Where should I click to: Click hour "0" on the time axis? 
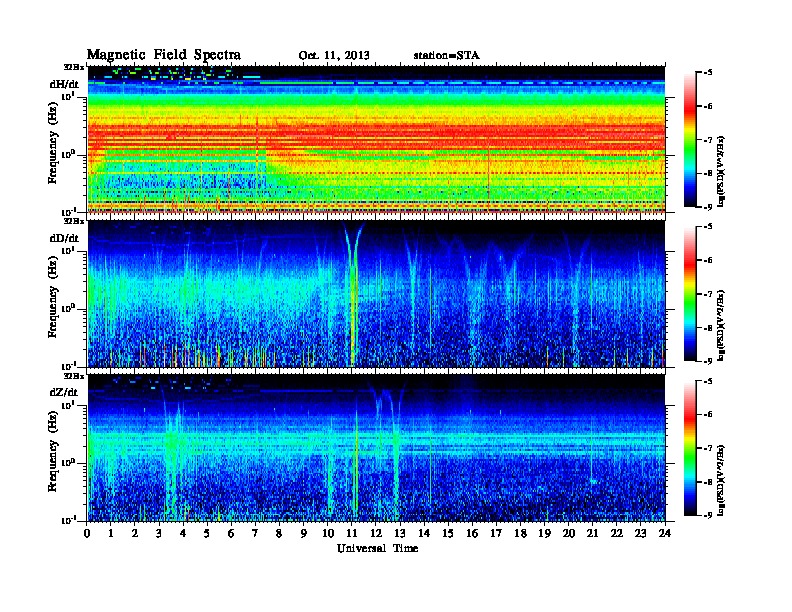pyautogui.click(x=87, y=533)
